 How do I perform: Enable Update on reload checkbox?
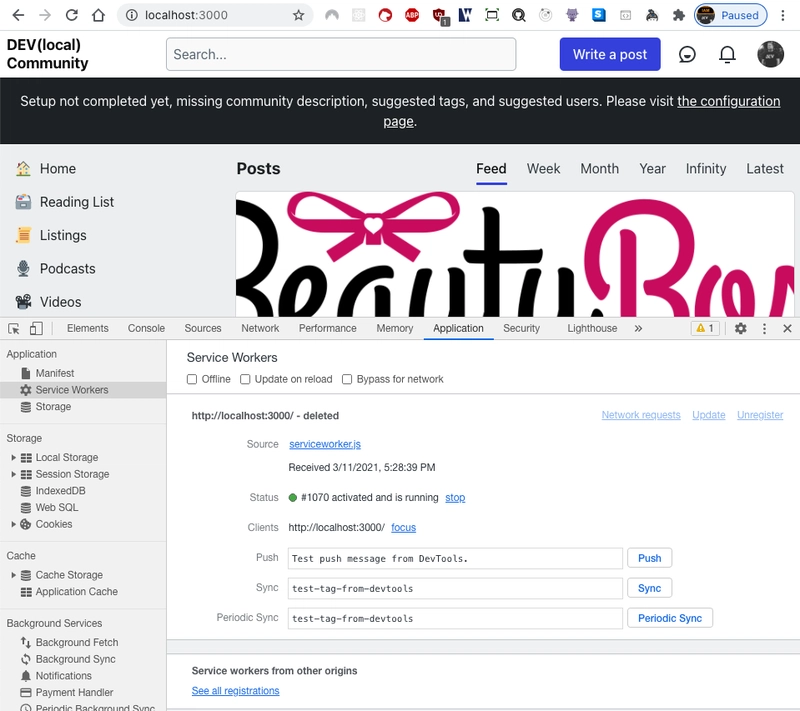[x=245, y=379]
